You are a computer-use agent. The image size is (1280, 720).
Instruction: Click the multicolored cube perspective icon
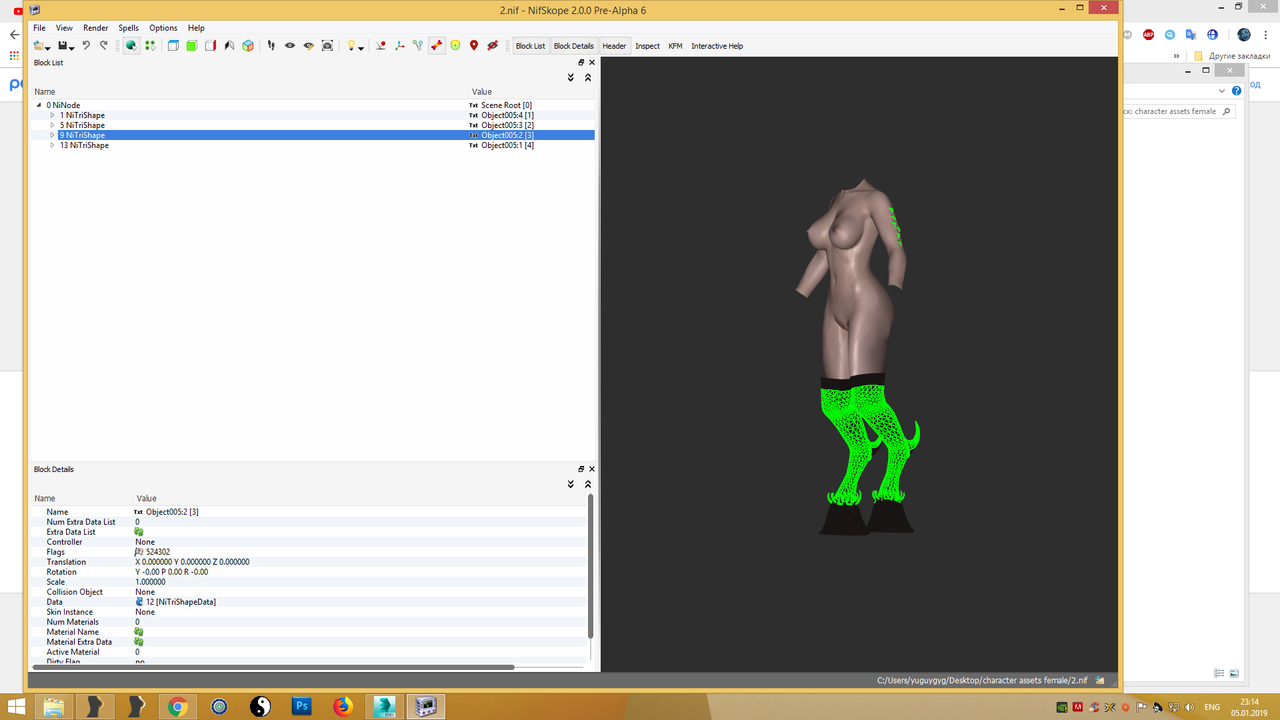point(248,45)
